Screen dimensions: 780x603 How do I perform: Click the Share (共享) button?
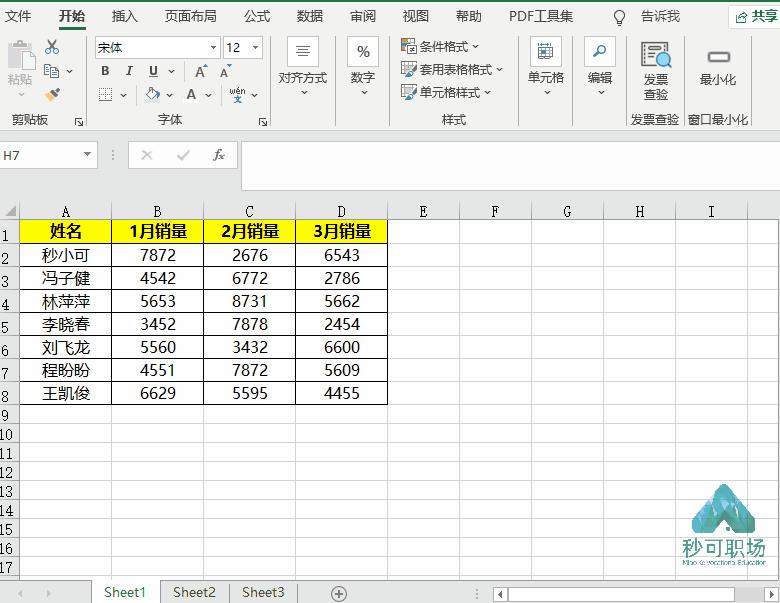(x=756, y=17)
